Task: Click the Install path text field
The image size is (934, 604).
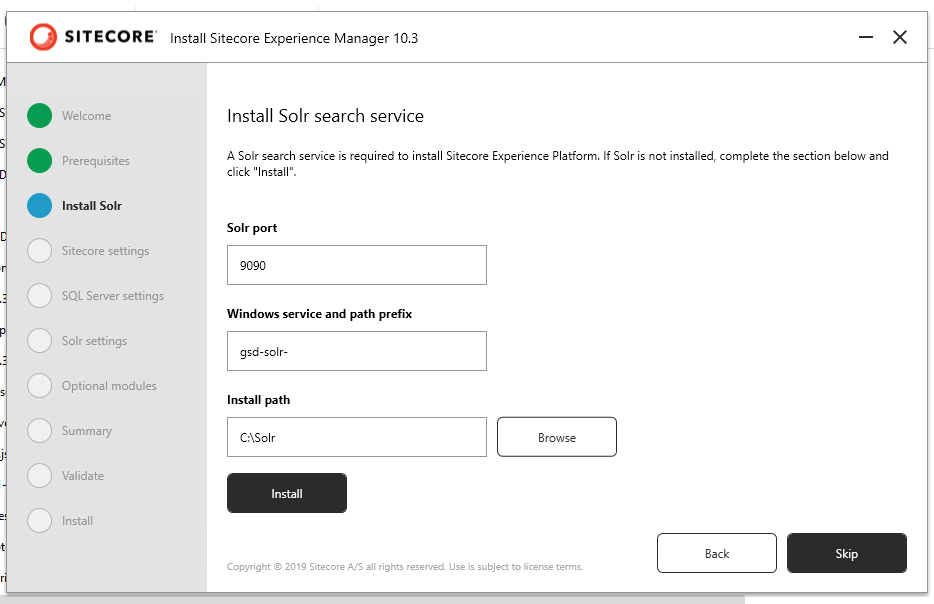Action: pyautogui.click(x=356, y=438)
